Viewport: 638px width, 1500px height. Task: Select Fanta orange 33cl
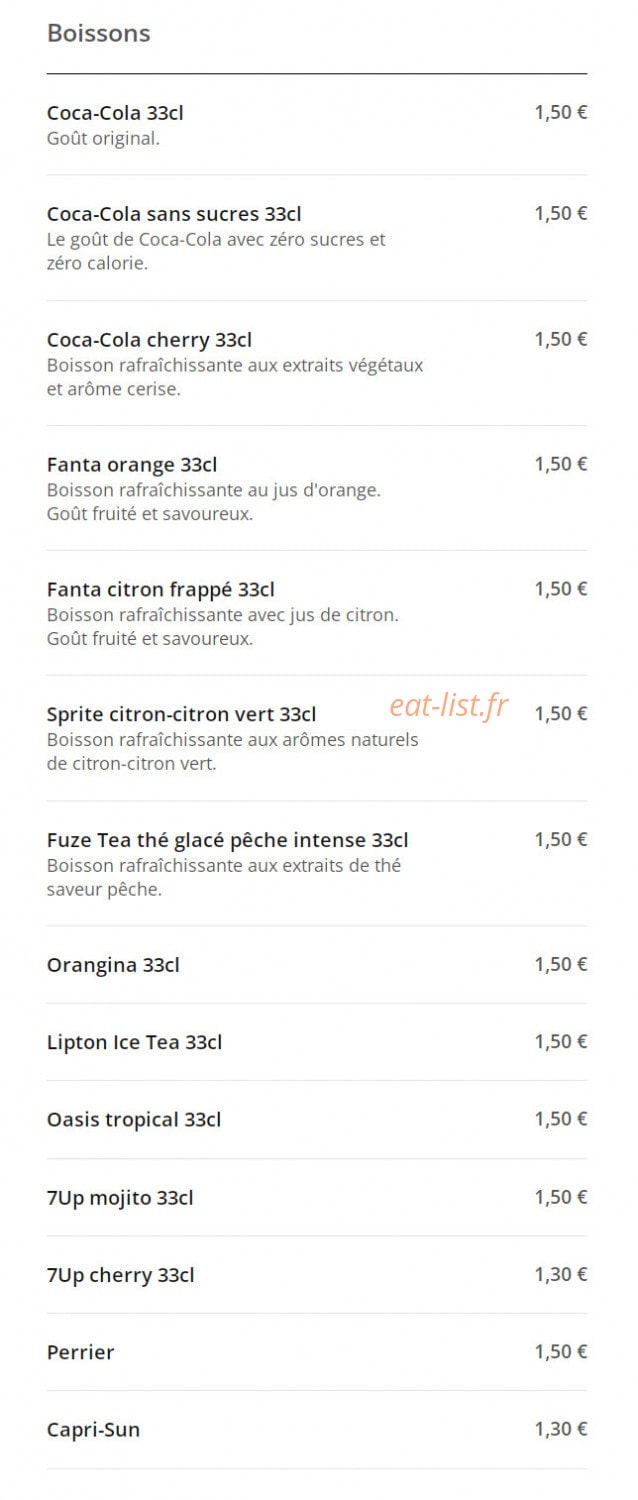coord(316,488)
